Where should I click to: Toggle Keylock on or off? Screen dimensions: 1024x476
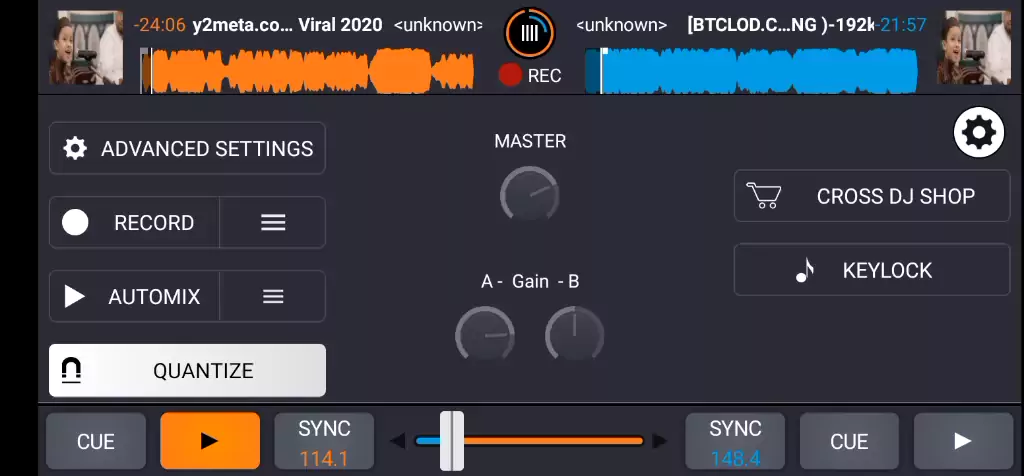pos(872,271)
